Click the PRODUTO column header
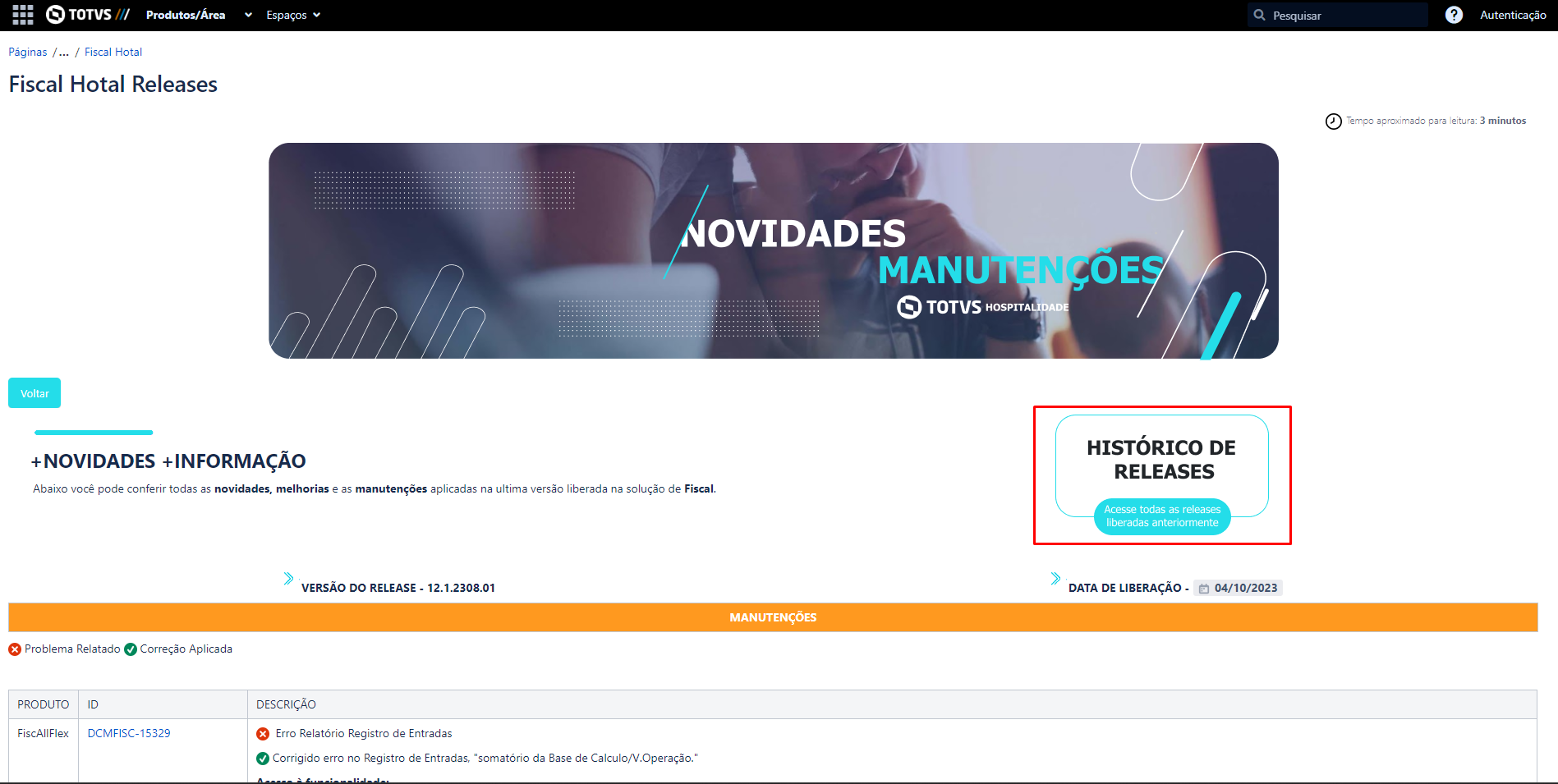Screen dimensions: 1558x784 44,704
